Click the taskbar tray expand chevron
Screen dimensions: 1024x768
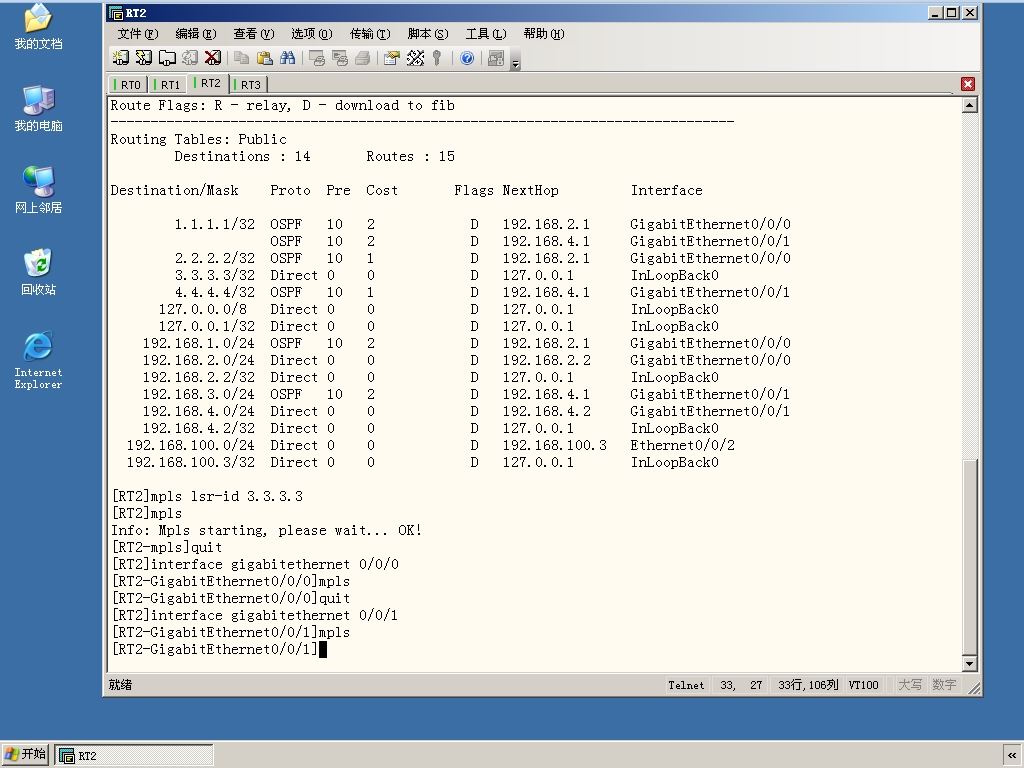pos(1012,756)
